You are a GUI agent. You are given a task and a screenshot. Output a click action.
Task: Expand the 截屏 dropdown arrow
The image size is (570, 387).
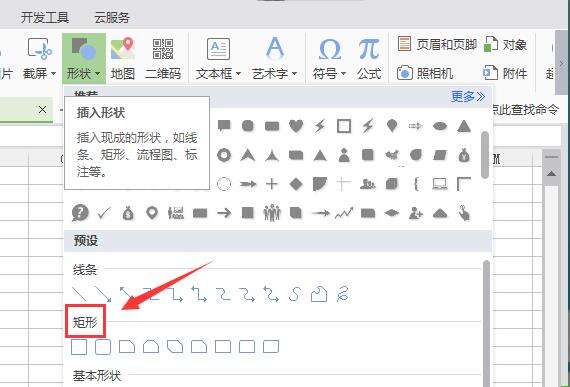[x=53, y=74]
